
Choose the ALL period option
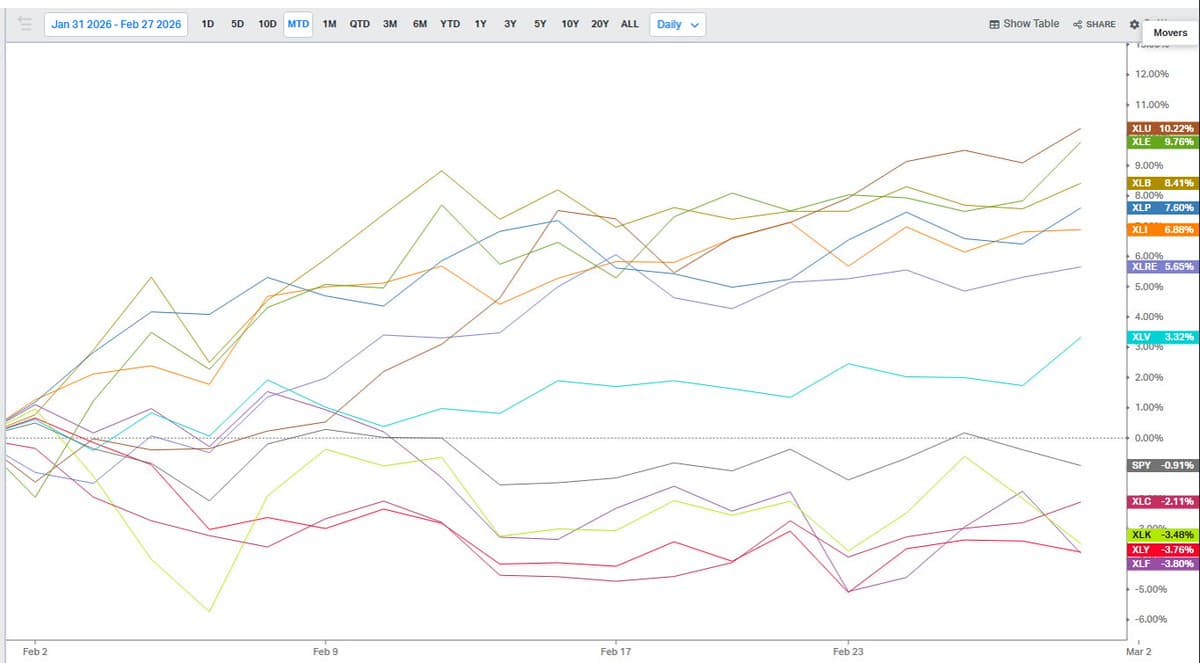pos(629,23)
